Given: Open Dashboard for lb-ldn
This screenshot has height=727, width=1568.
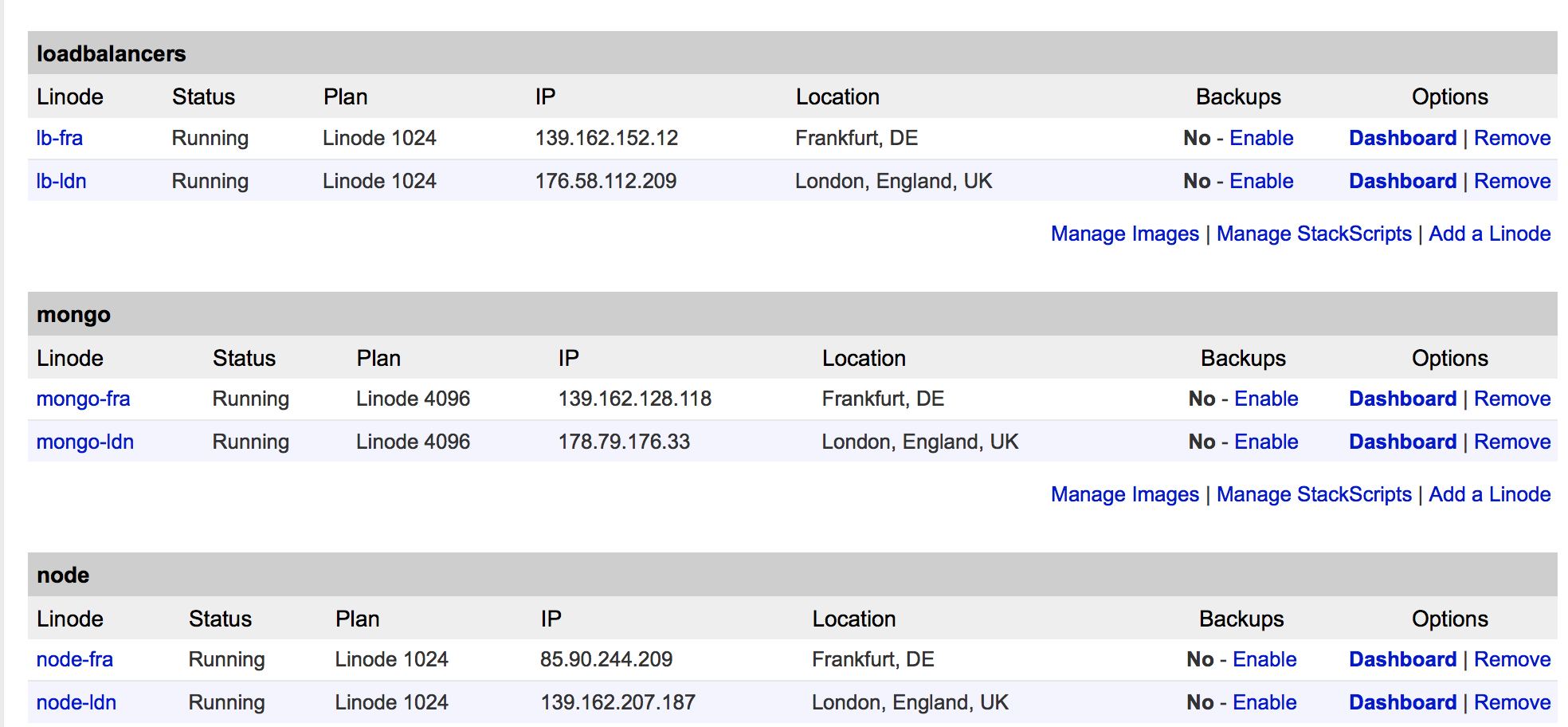Looking at the screenshot, I should (1402, 181).
